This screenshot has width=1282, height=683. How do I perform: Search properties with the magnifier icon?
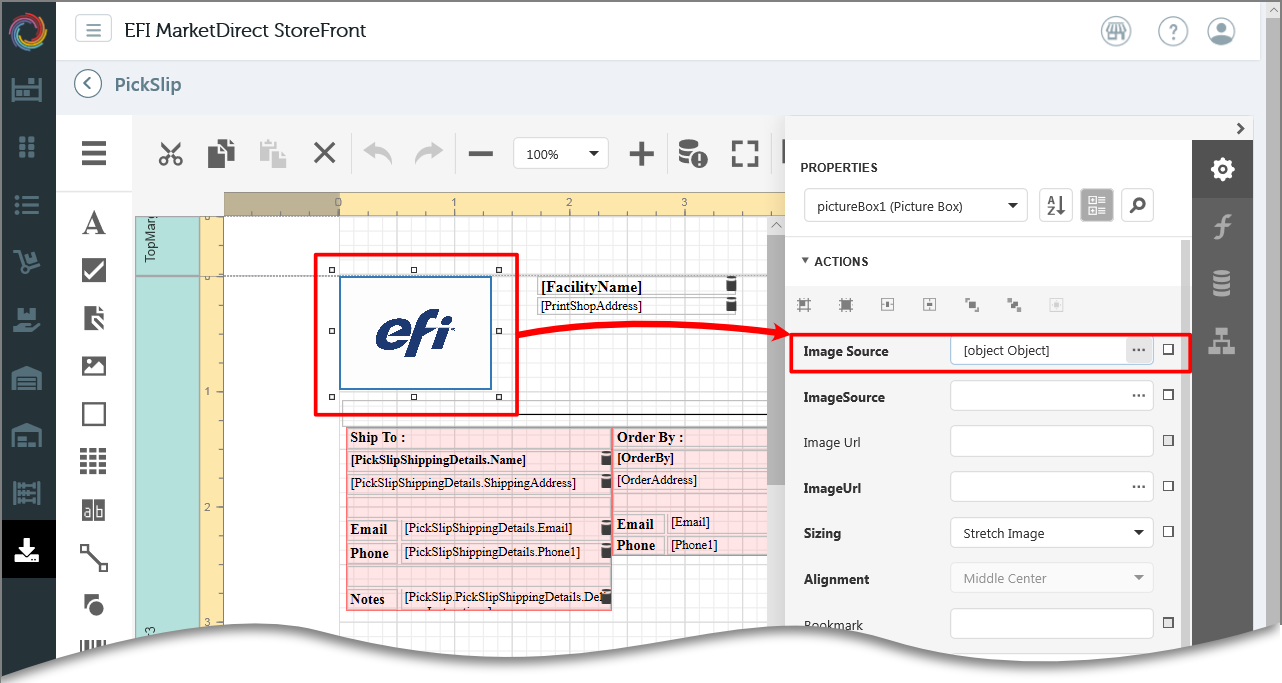1137,205
